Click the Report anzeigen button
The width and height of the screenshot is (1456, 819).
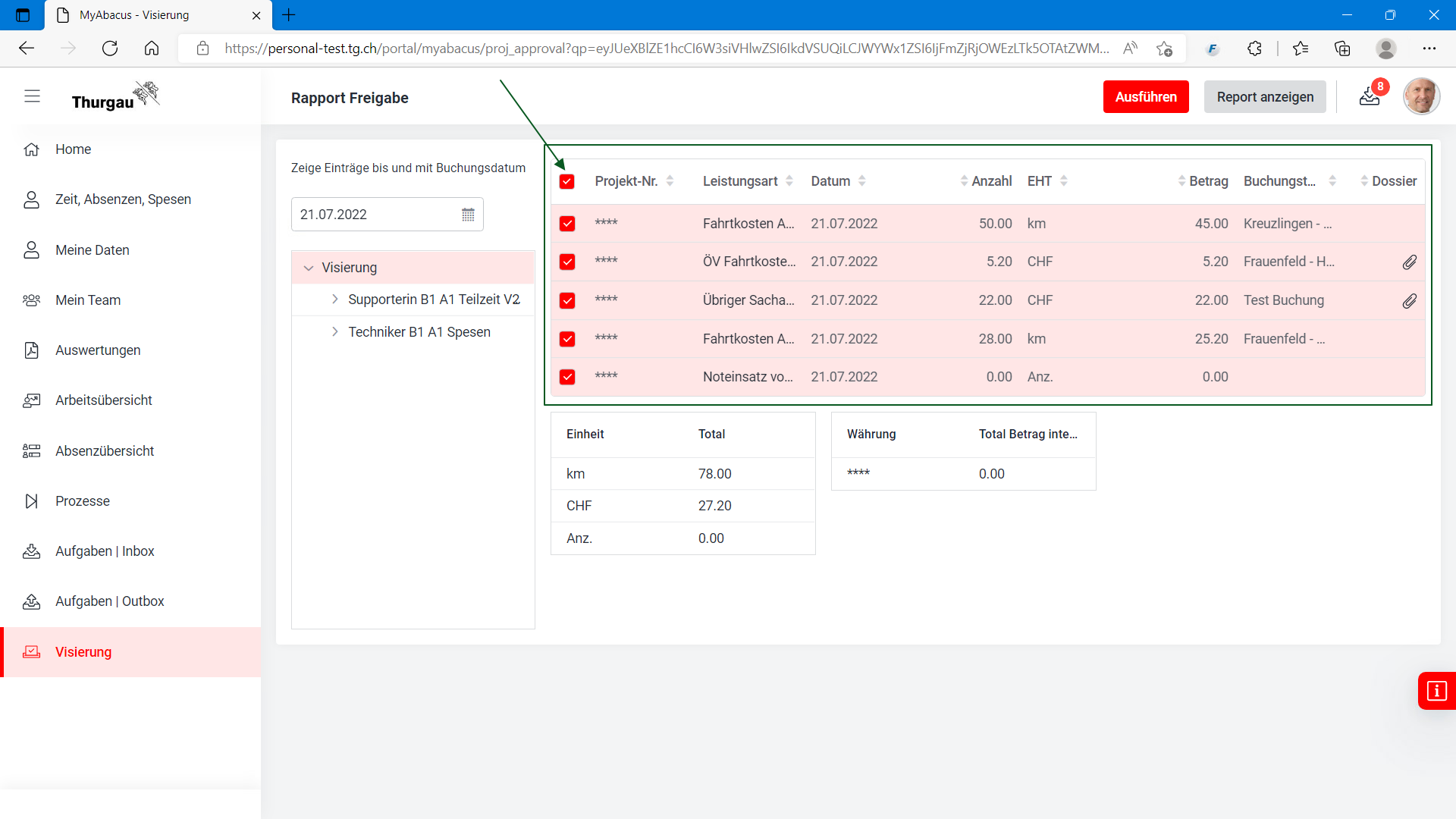1264,97
